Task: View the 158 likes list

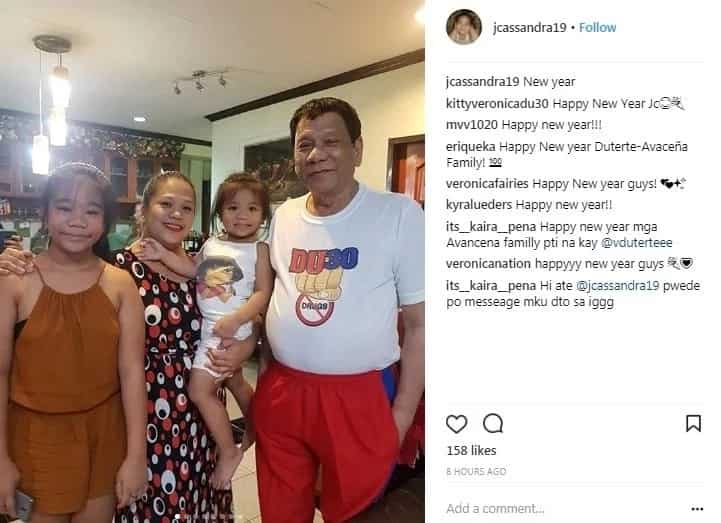Action: (471, 450)
